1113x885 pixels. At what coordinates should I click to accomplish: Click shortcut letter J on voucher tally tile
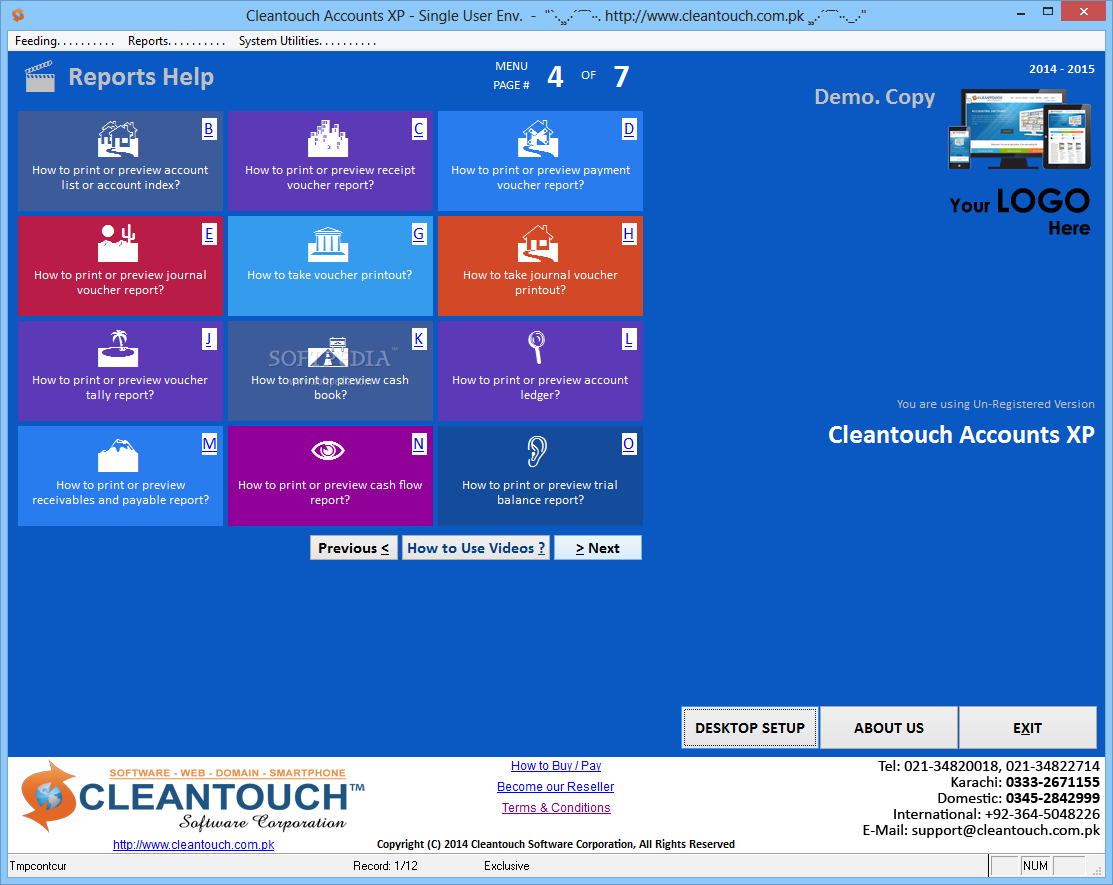209,339
